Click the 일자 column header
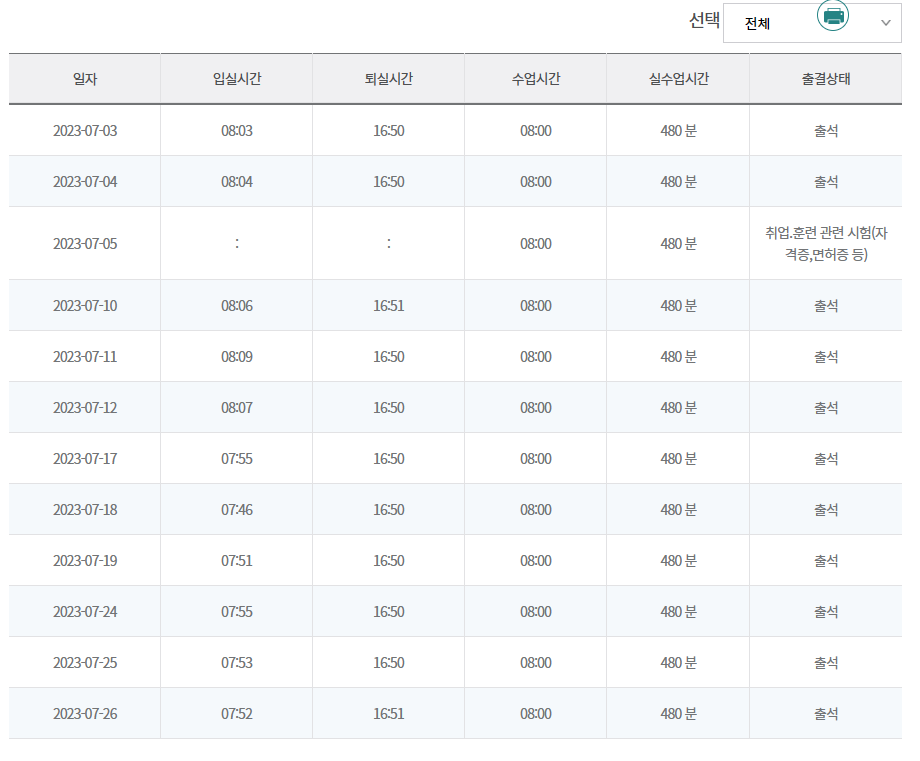Screen dimensions: 920x761 point(84,79)
